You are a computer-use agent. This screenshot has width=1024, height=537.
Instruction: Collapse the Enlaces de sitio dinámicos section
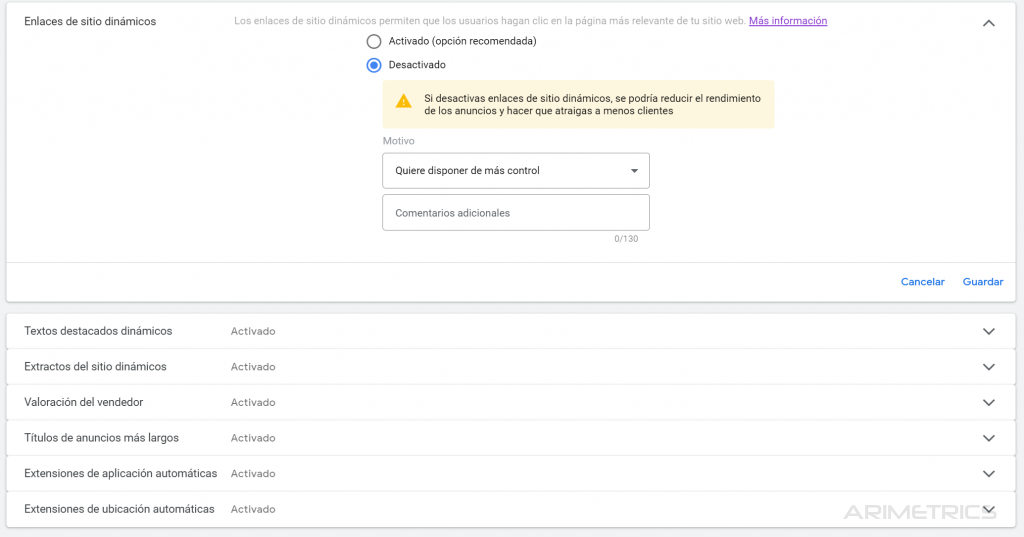click(x=989, y=23)
